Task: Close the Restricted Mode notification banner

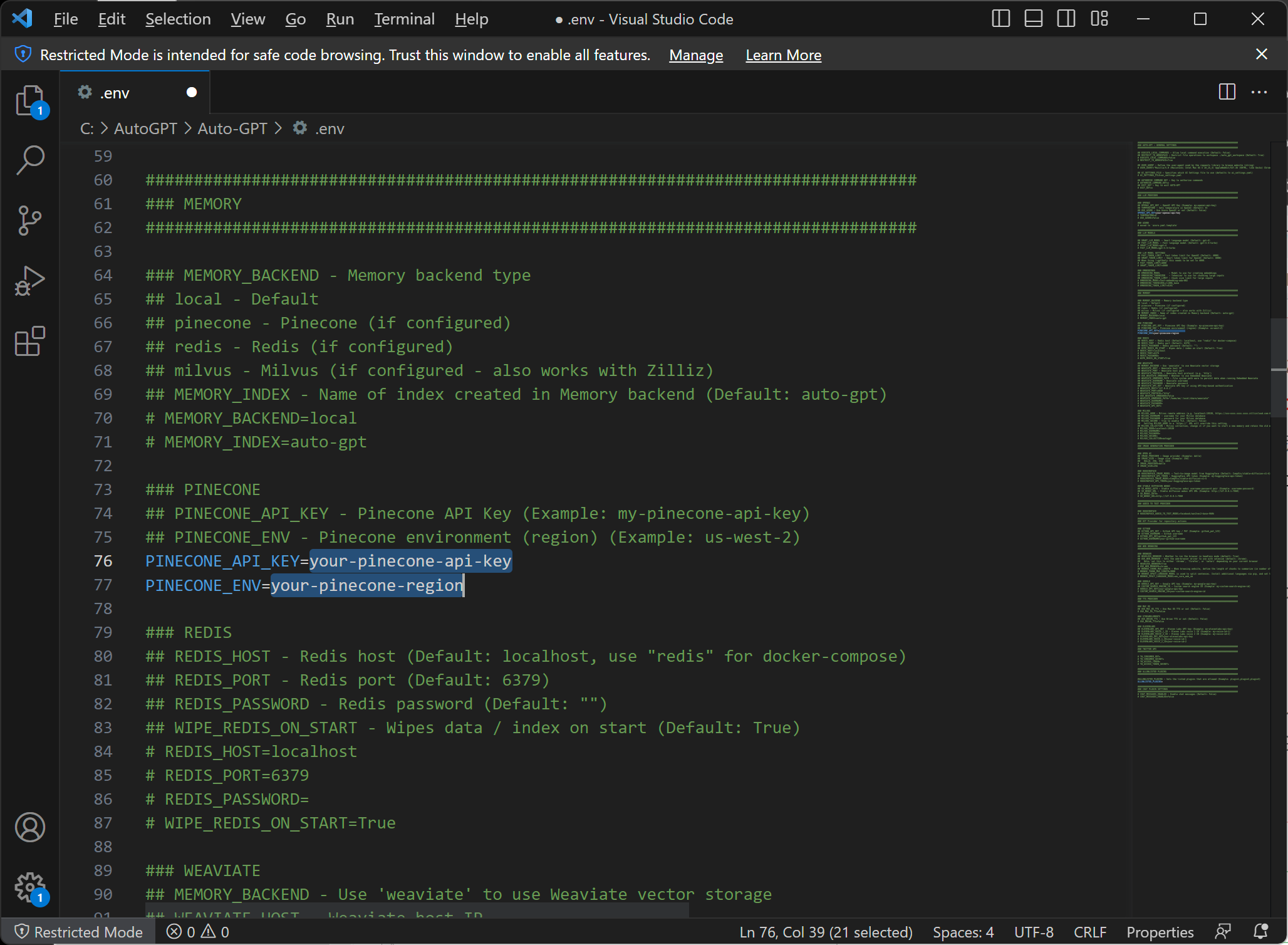Action: click(1262, 55)
